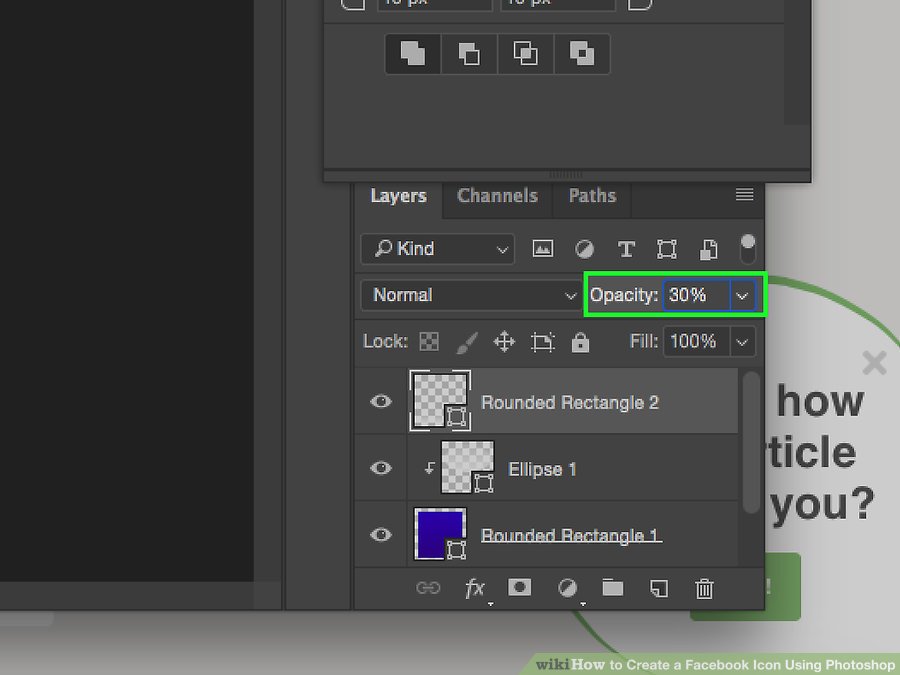
Task: Switch to the Paths tab
Action: 592,196
